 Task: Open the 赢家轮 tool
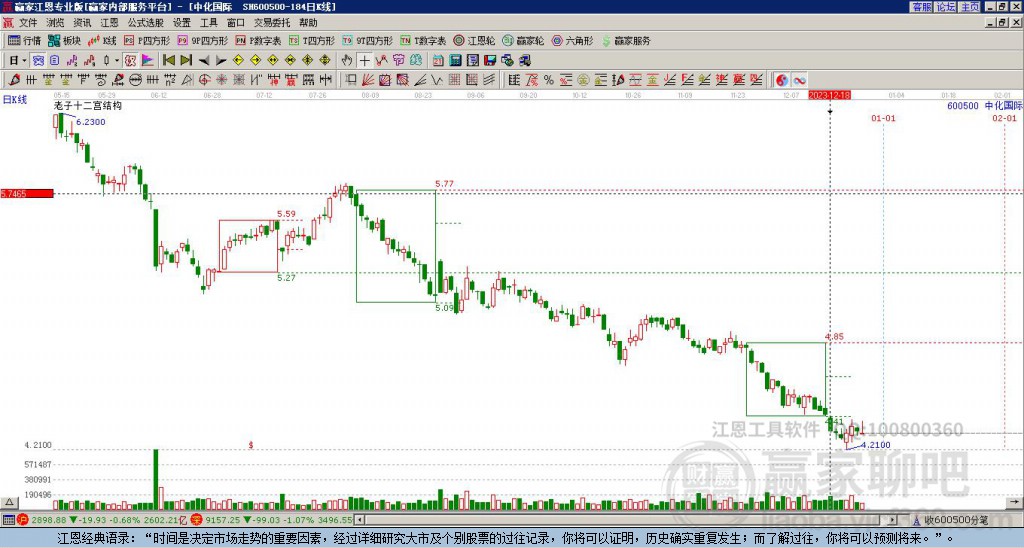pos(523,40)
